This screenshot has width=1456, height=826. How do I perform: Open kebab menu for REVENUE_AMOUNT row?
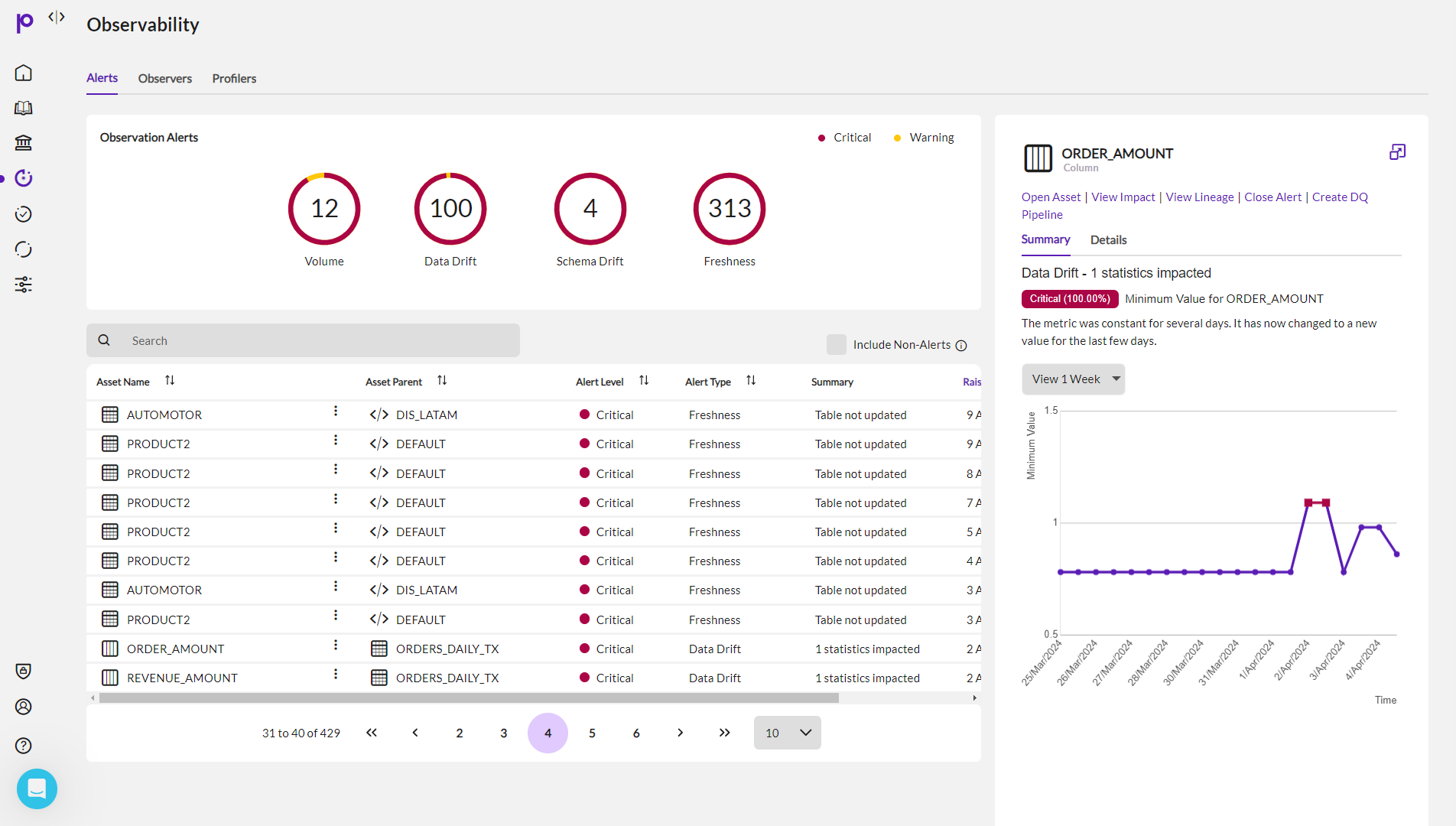pos(336,675)
